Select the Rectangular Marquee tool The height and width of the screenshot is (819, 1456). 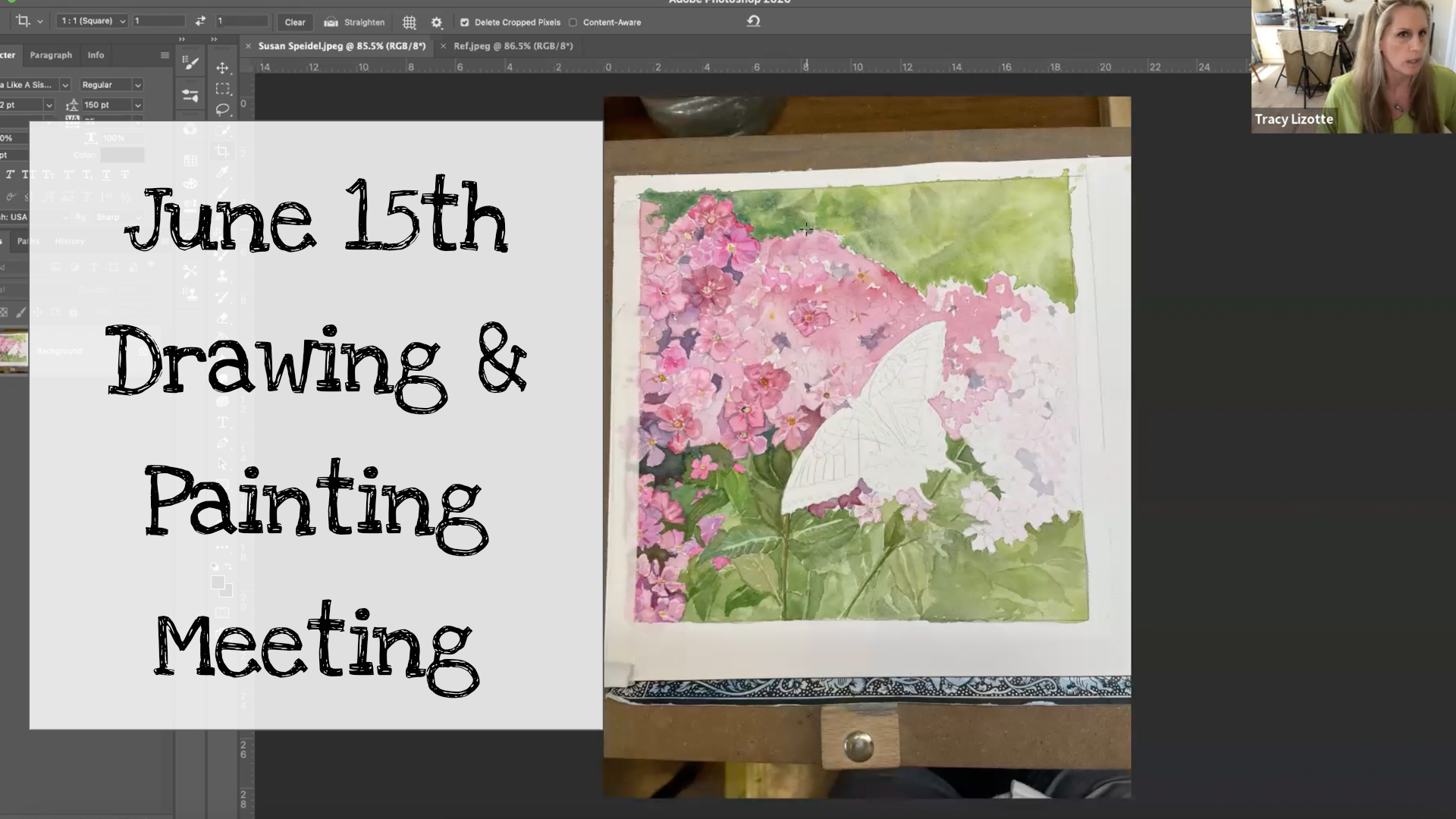(x=222, y=89)
